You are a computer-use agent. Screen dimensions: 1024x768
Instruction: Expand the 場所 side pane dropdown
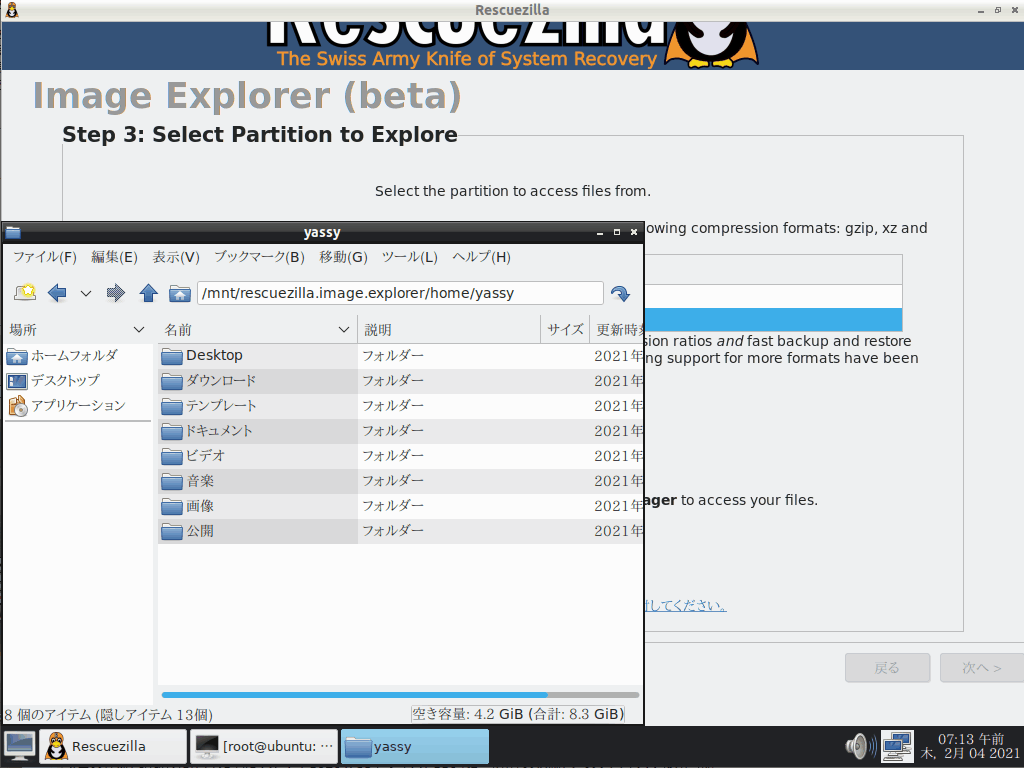138,330
